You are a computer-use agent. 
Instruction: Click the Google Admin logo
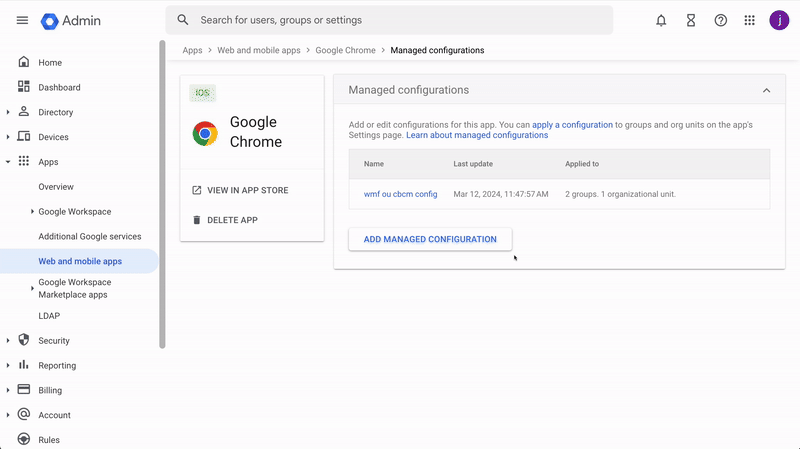71,21
